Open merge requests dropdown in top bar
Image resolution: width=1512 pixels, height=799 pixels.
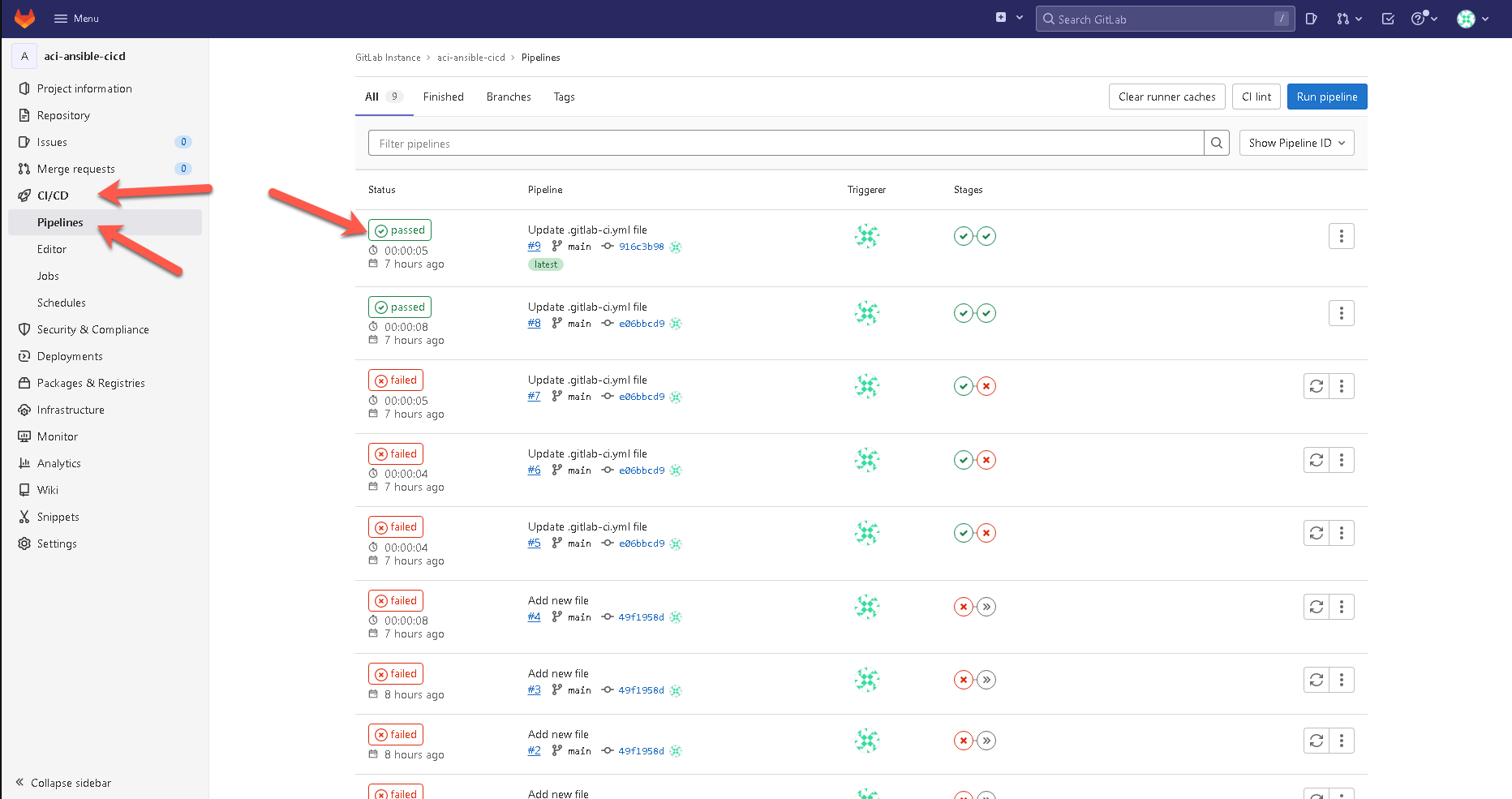[1349, 19]
